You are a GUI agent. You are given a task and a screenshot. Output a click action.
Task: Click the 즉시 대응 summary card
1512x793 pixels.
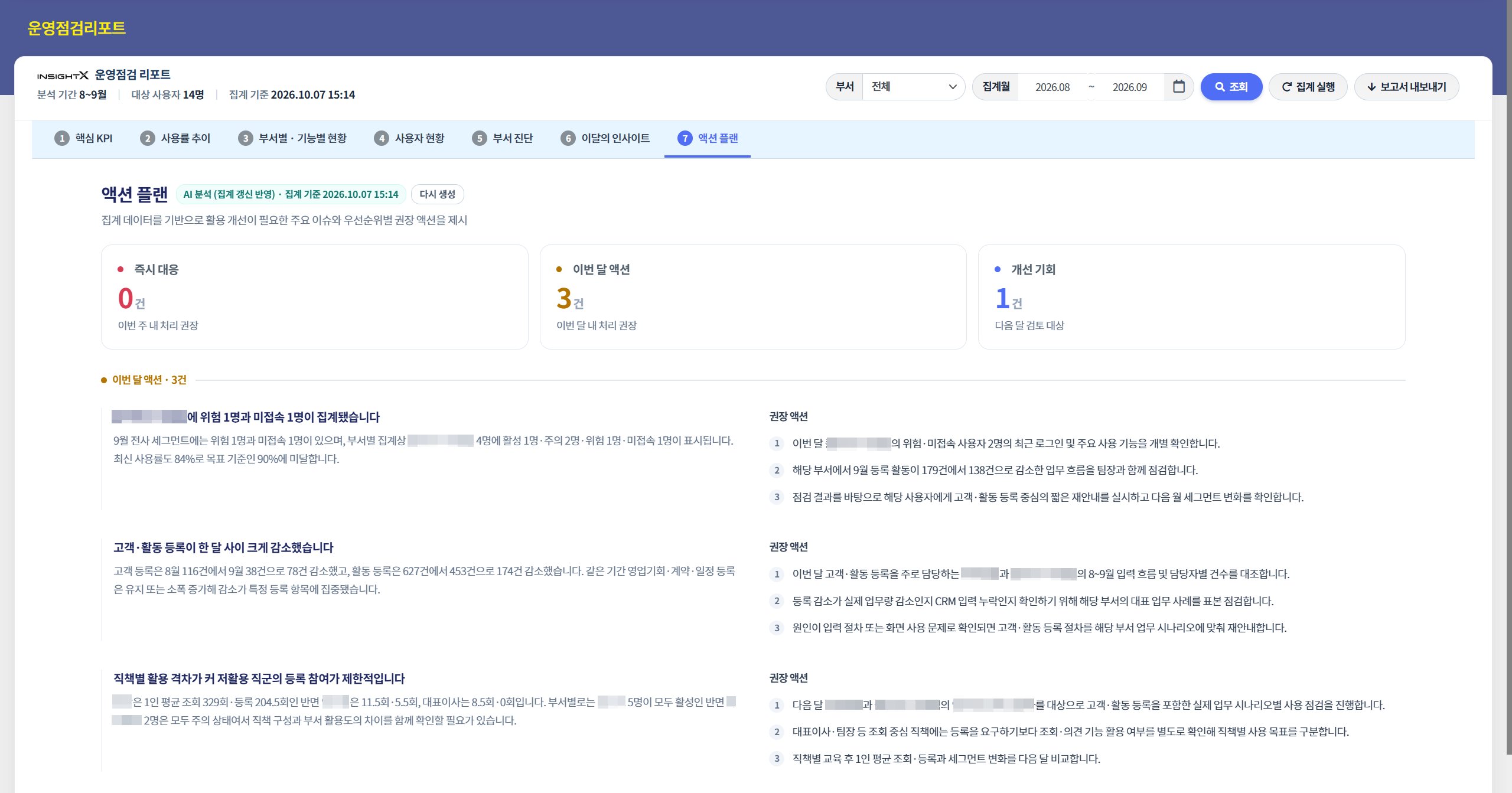(314, 297)
